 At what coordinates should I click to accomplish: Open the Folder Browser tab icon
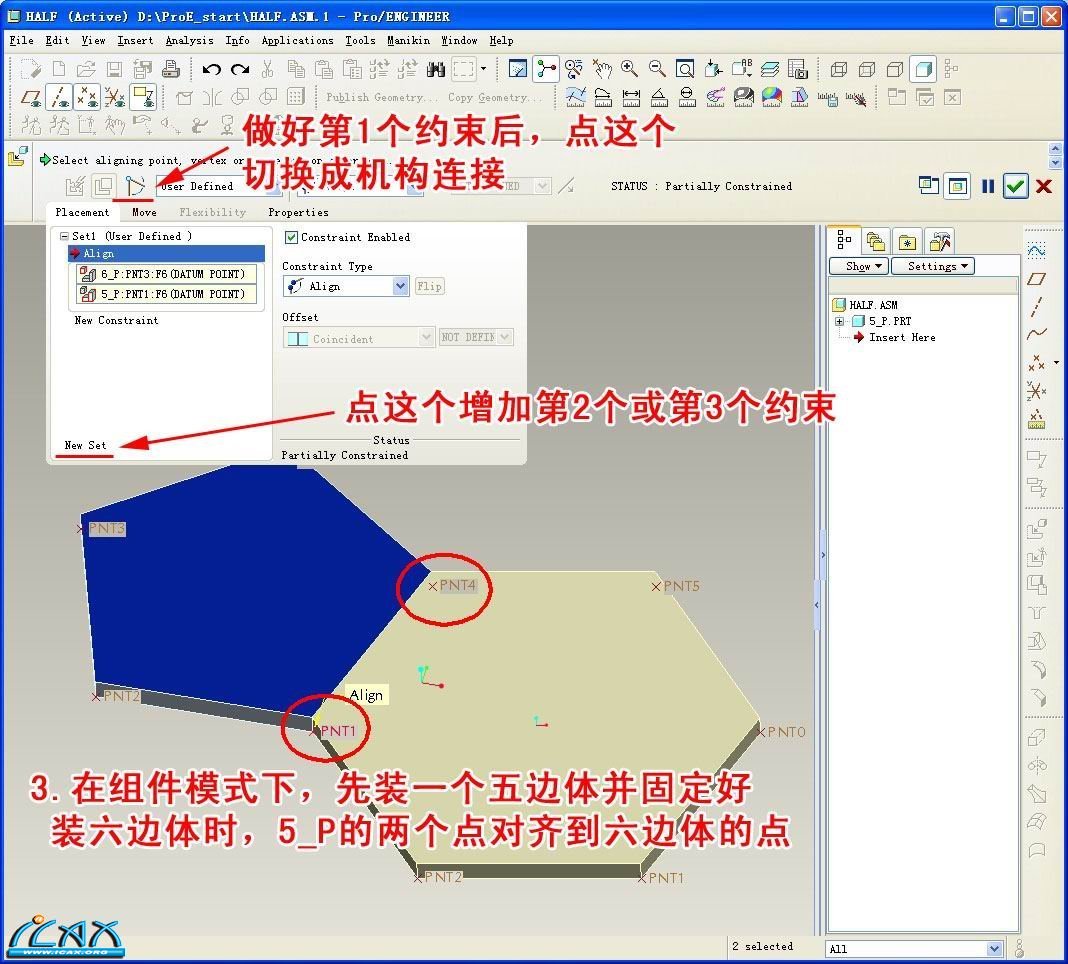pyautogui.click(x=875, y=241)
